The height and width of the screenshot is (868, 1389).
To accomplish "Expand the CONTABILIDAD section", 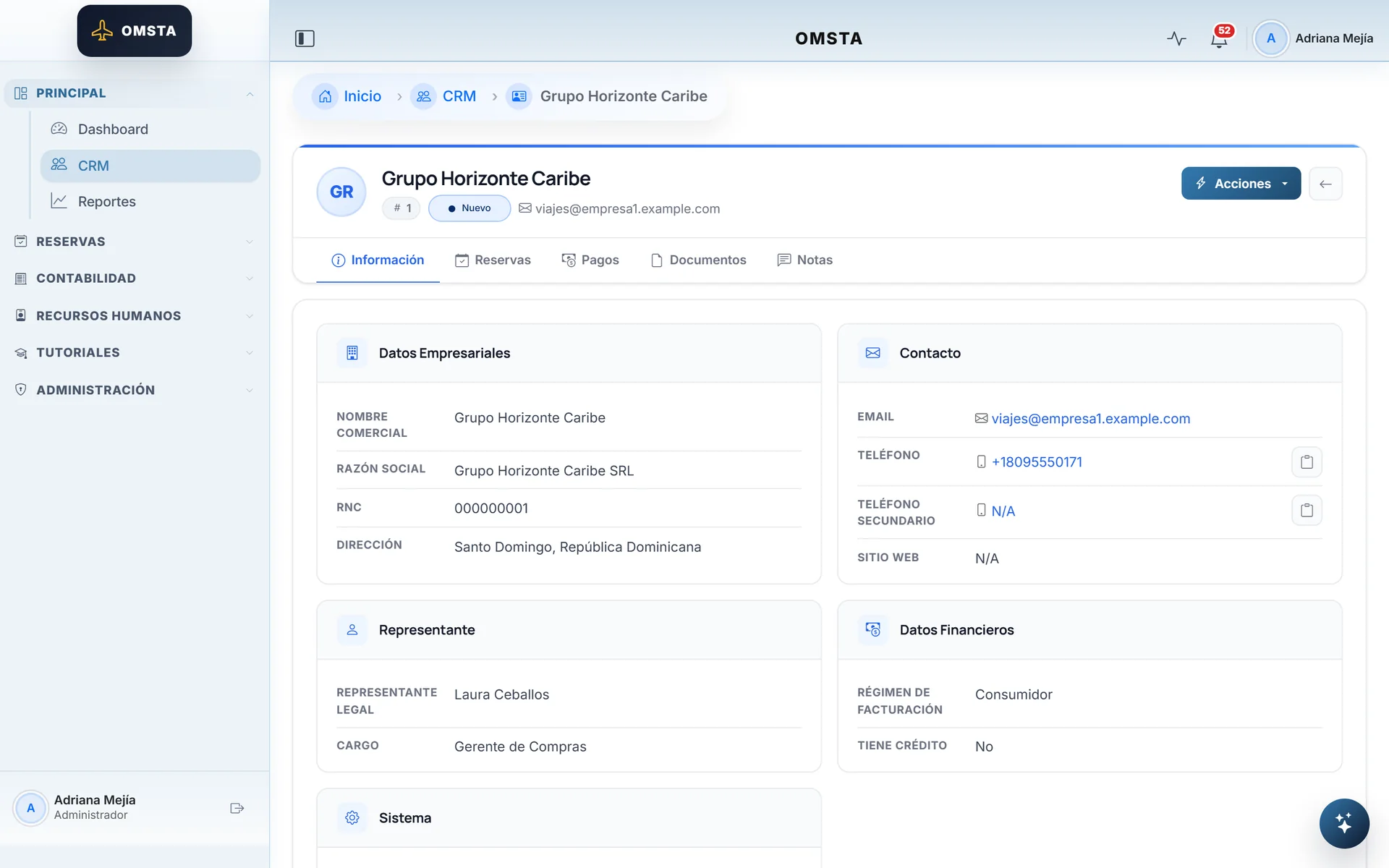I will (135, 278).
